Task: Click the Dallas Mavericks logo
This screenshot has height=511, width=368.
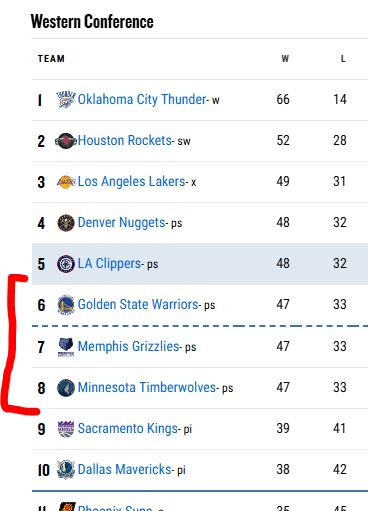Action: point(66,470)
